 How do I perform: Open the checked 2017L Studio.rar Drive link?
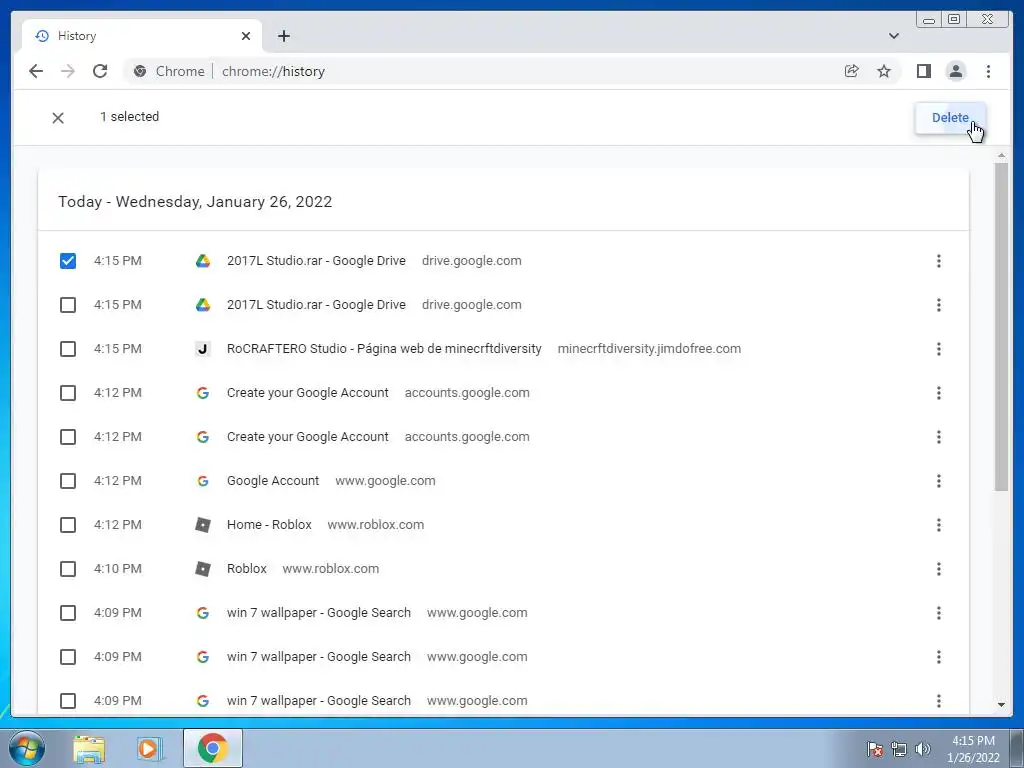[x=316, y=261]
